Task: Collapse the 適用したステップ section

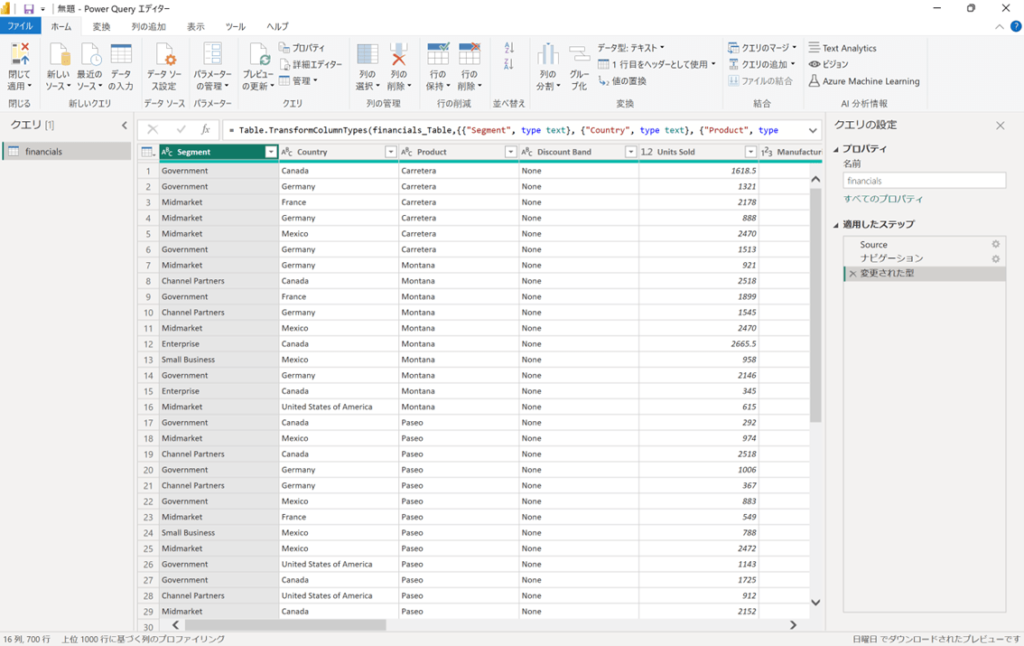Action: [837, 224]
